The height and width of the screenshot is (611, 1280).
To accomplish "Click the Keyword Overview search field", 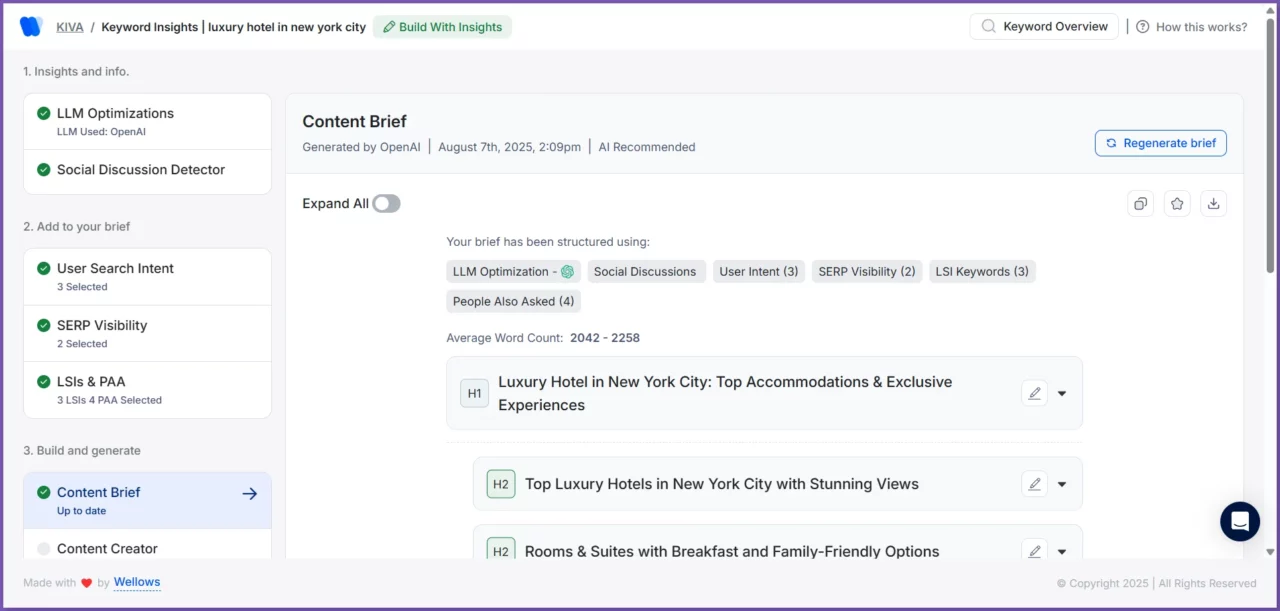I will pyautogui.click(x=1044, y=27).
